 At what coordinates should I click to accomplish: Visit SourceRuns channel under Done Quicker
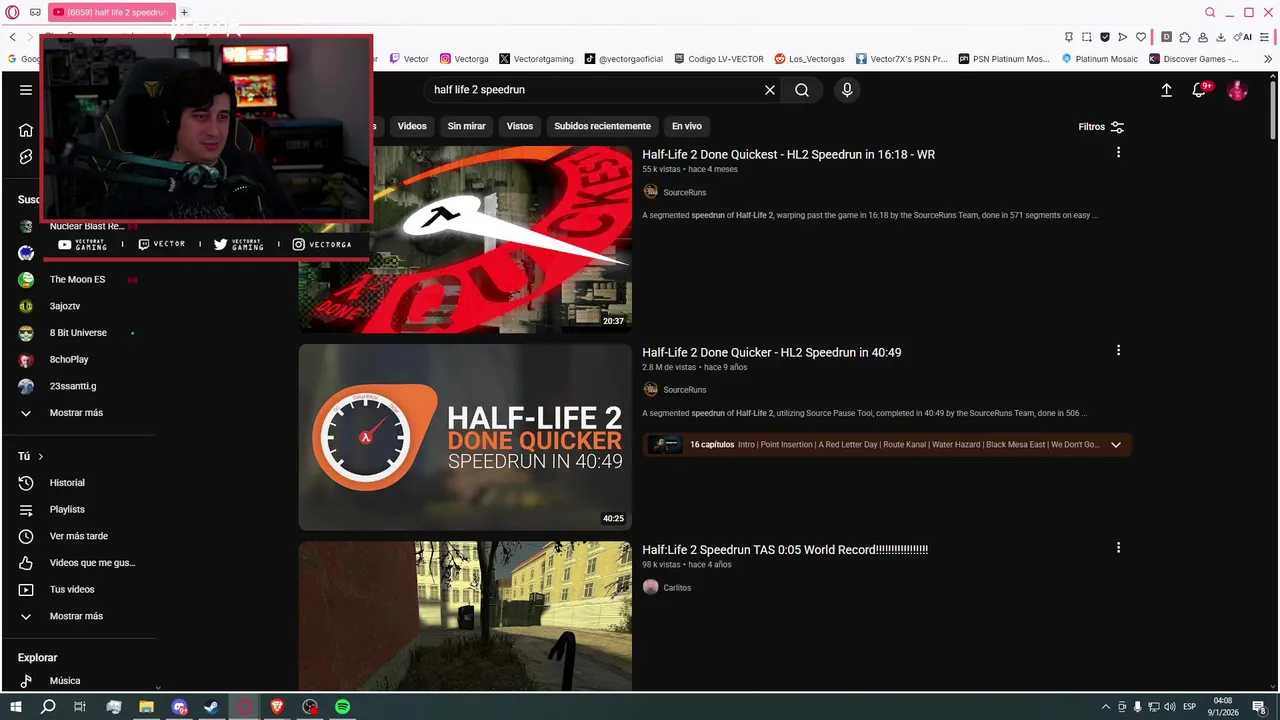click(684, 390)
